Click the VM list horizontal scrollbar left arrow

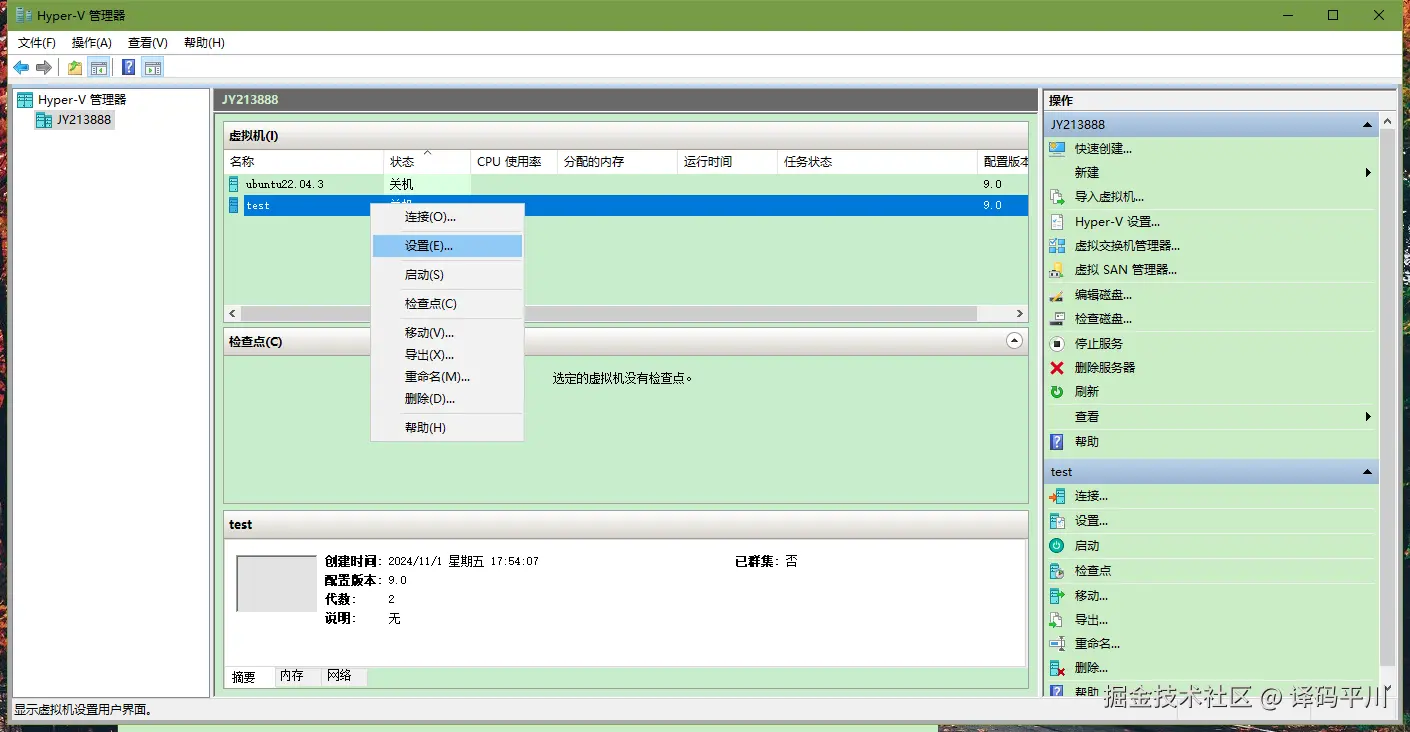tap(233, 313)
